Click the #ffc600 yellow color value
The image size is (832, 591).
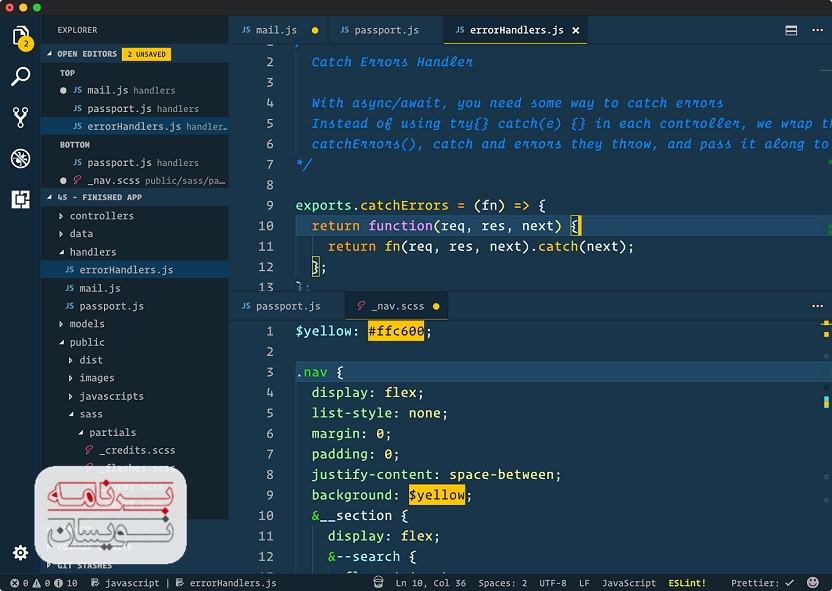(396, 331)
